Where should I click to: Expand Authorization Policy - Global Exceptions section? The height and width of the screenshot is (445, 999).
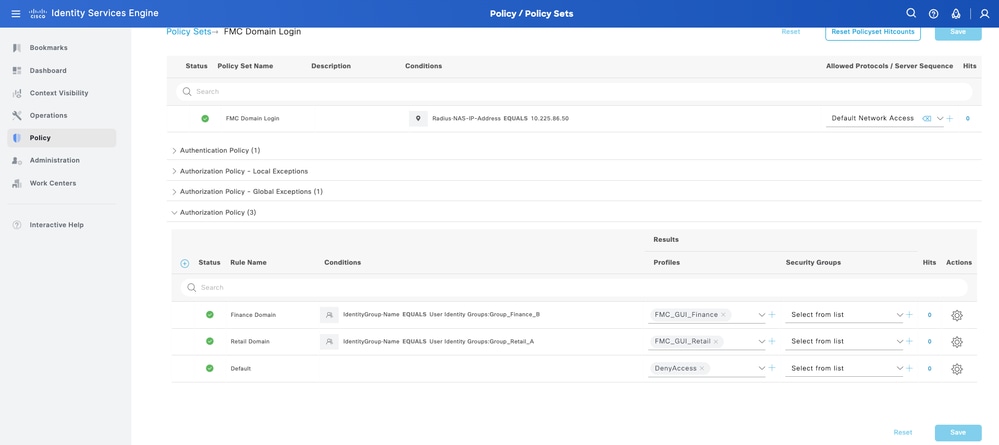(174, 192)
